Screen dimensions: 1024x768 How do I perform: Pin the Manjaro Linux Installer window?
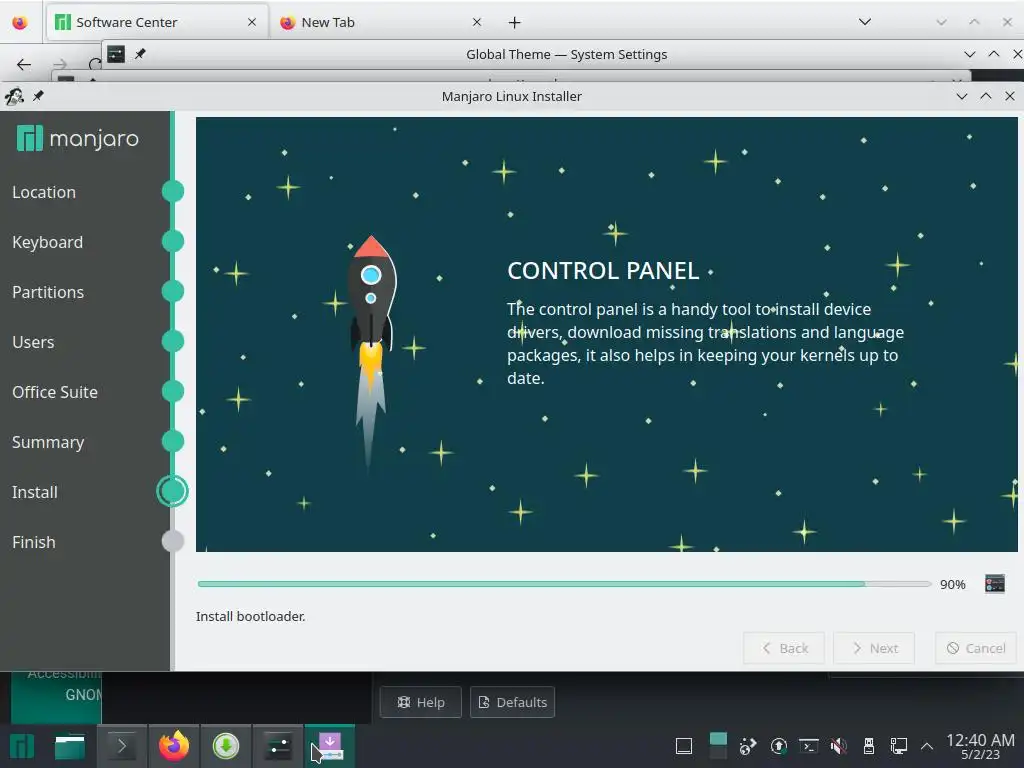[39, 96]
